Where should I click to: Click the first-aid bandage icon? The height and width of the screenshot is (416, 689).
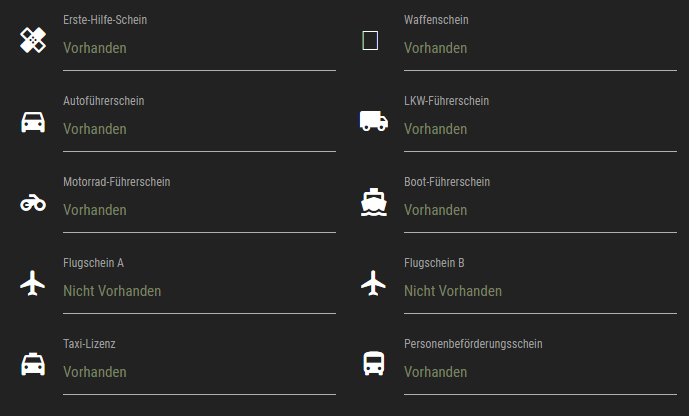click(x=33, y=41)
